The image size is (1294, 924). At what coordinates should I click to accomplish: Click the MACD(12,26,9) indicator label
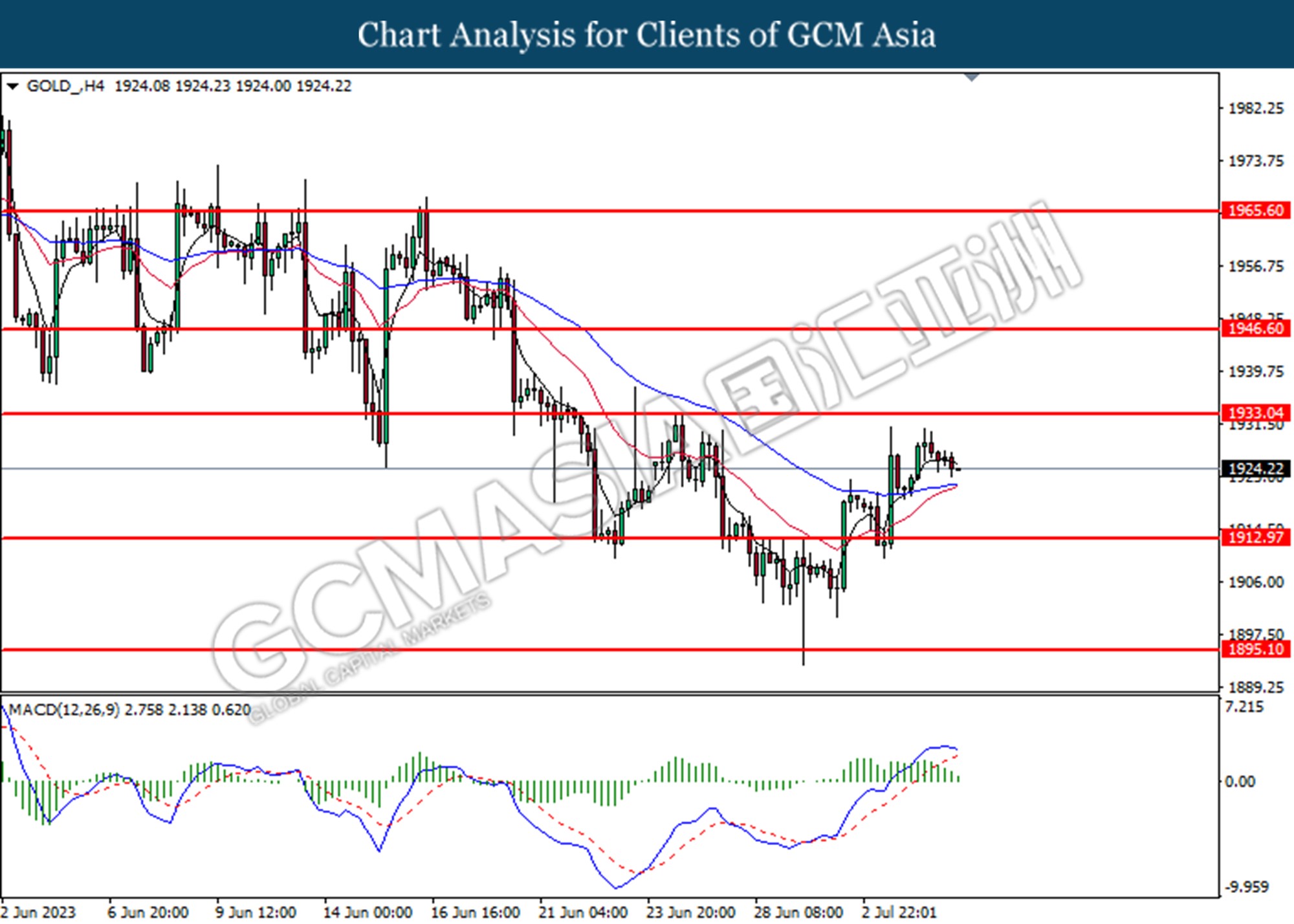point(64,710)
